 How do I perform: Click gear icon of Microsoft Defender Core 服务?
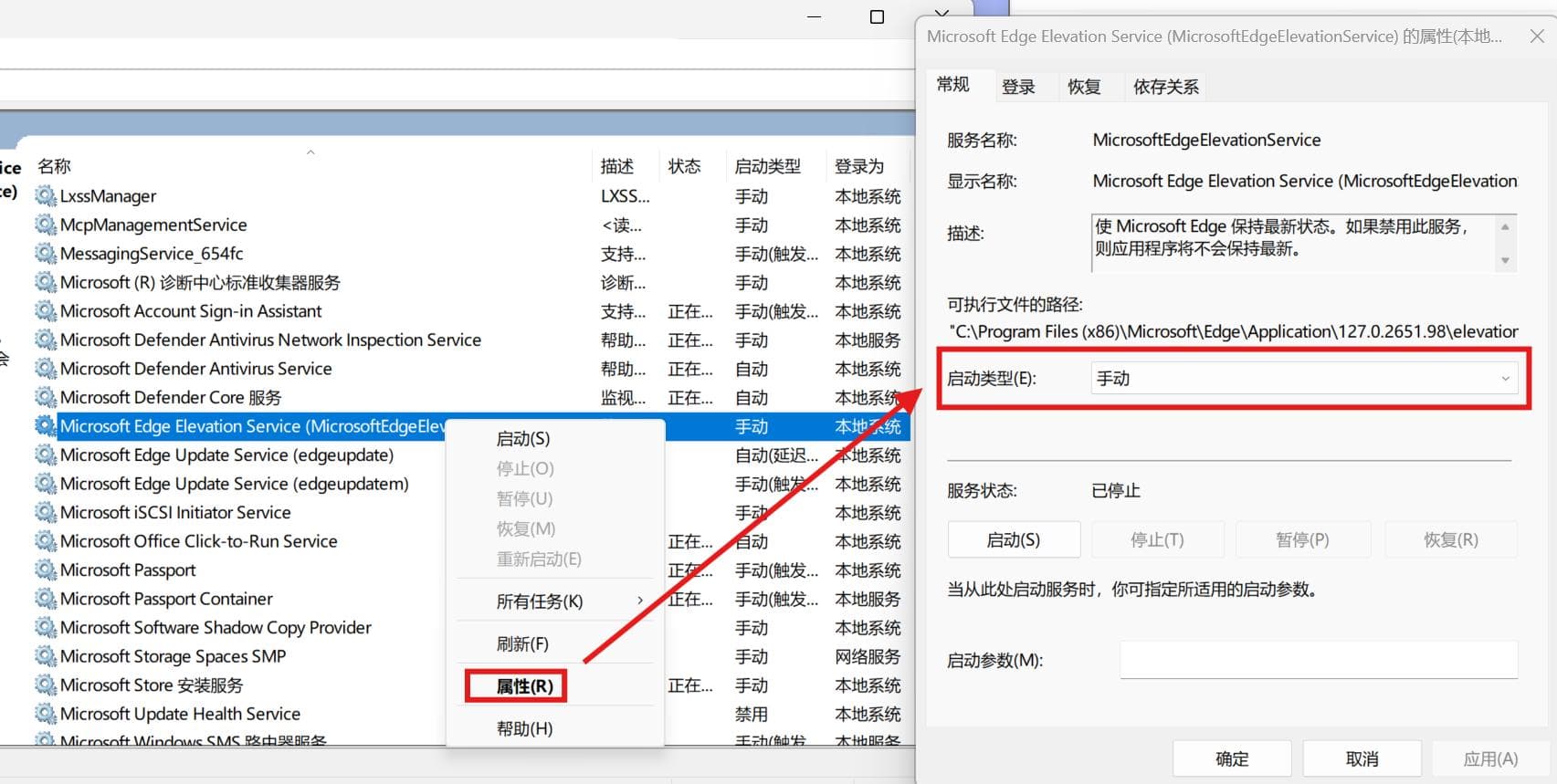(x=46, y=397)
